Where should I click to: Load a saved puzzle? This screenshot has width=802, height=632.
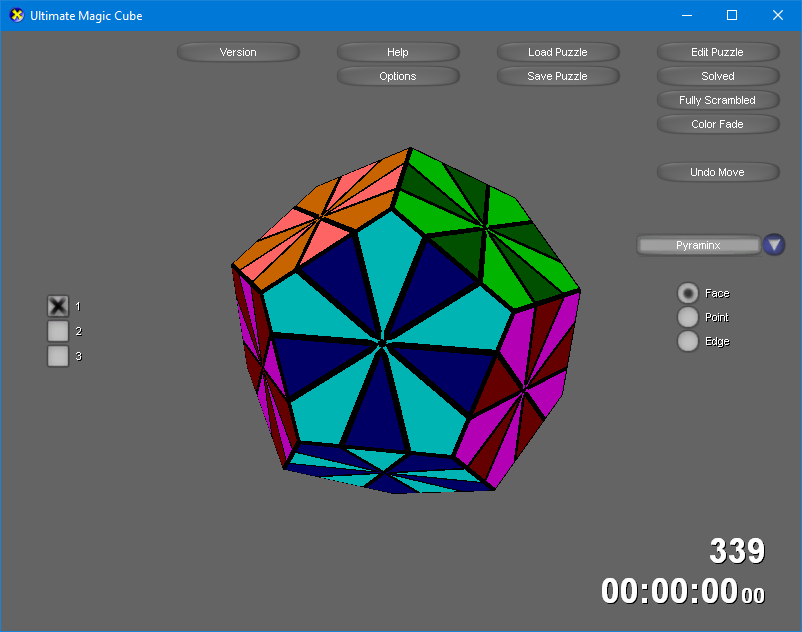[x=558, y=51]
